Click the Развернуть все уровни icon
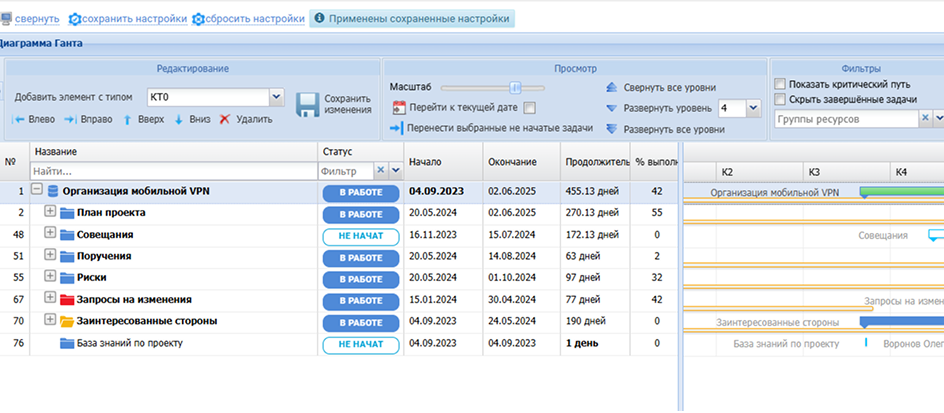 612,129
